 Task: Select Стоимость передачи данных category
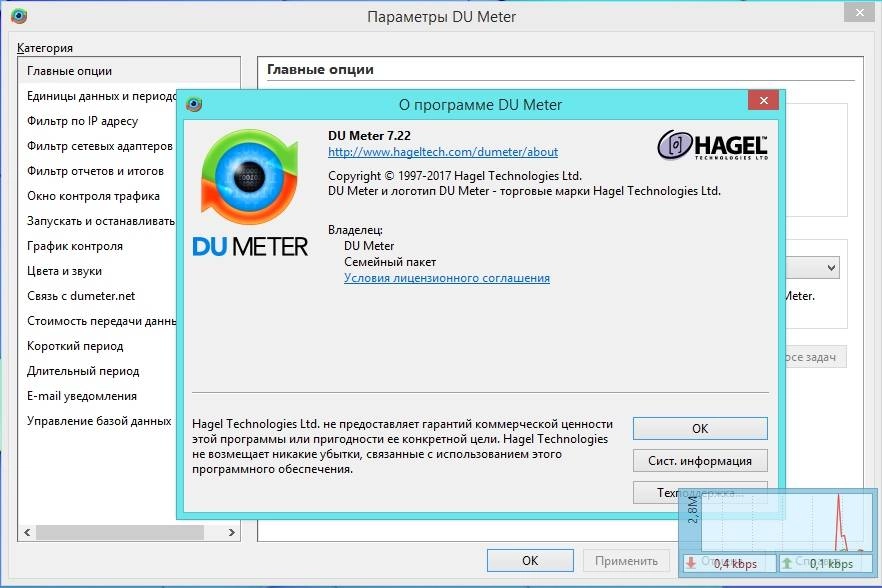[x=98, y=321]
